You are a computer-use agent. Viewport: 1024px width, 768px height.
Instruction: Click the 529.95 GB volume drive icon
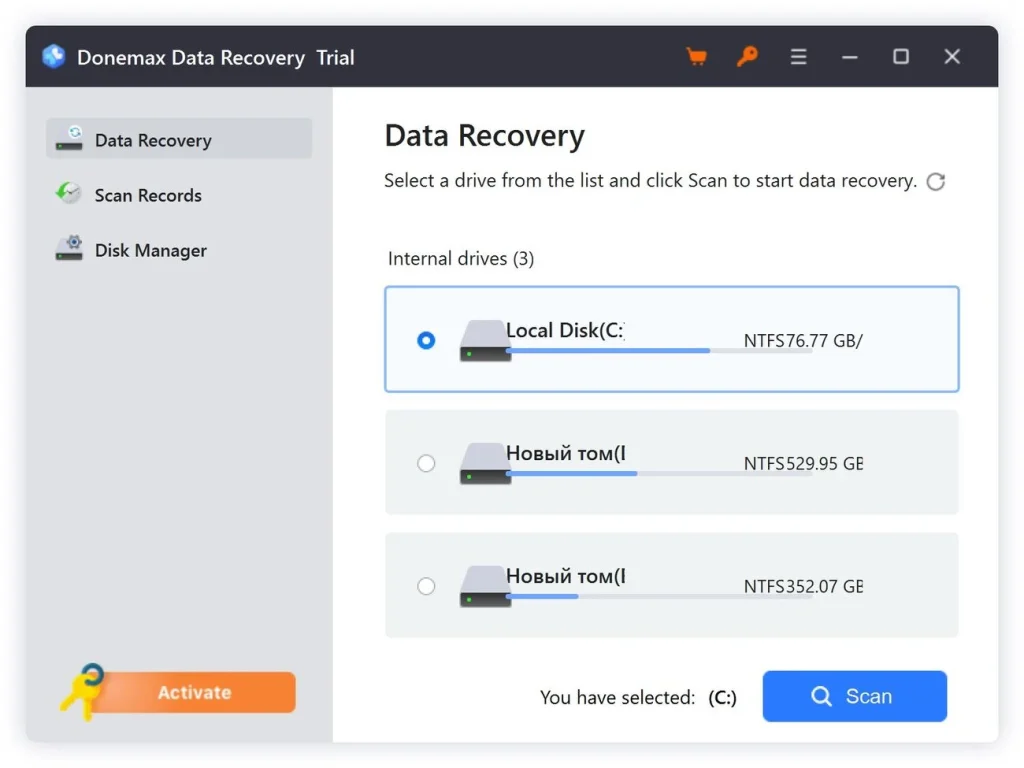point(485,463)
